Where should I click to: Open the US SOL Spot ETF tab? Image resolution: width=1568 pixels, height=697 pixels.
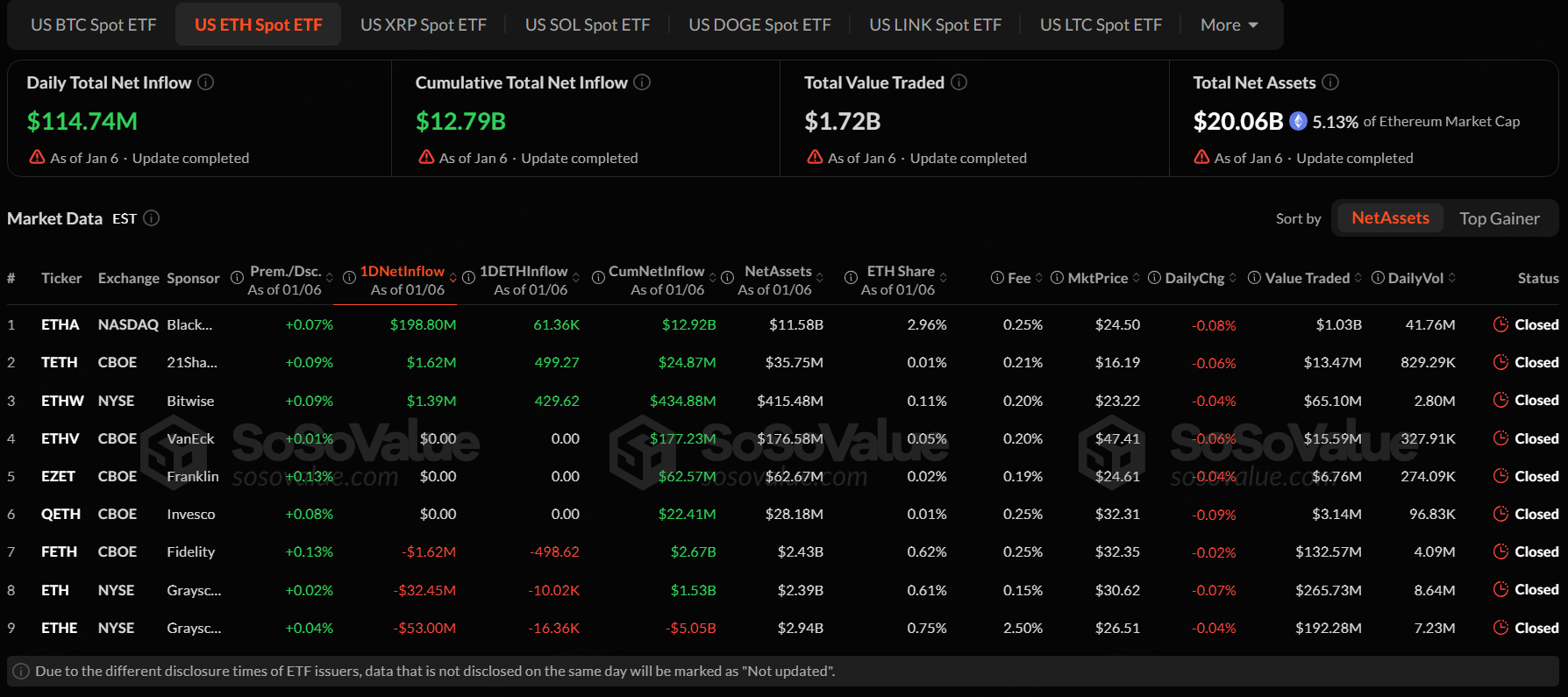click(x=588, y=25)
